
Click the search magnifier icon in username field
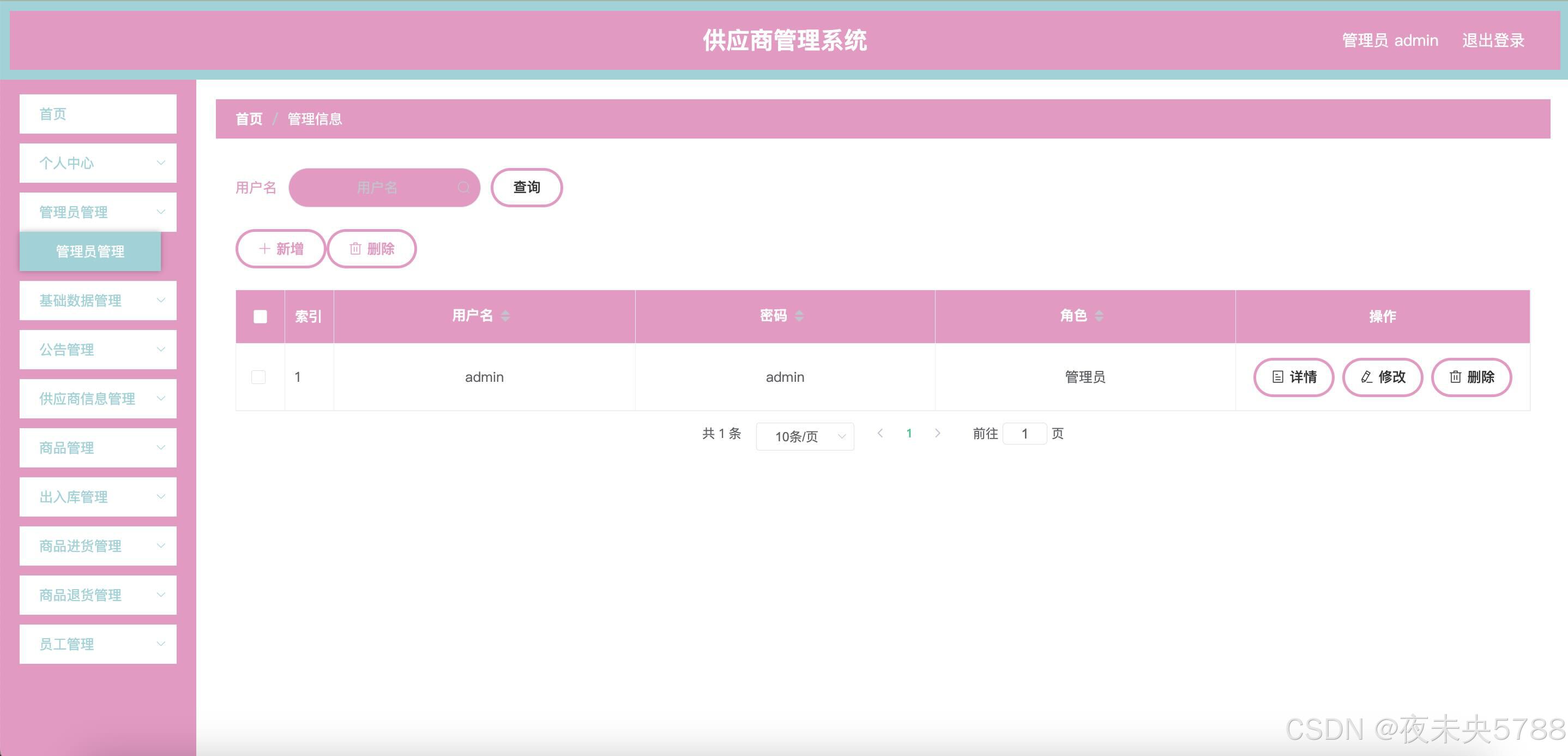click(x=464, y=188)
